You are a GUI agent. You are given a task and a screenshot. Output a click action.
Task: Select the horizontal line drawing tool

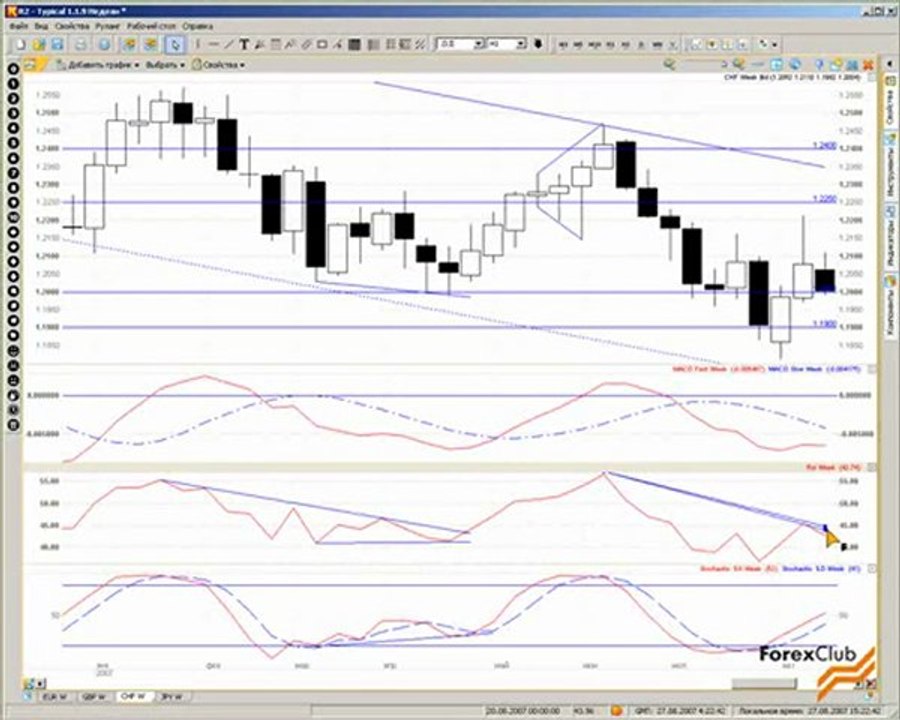[214, 44]
